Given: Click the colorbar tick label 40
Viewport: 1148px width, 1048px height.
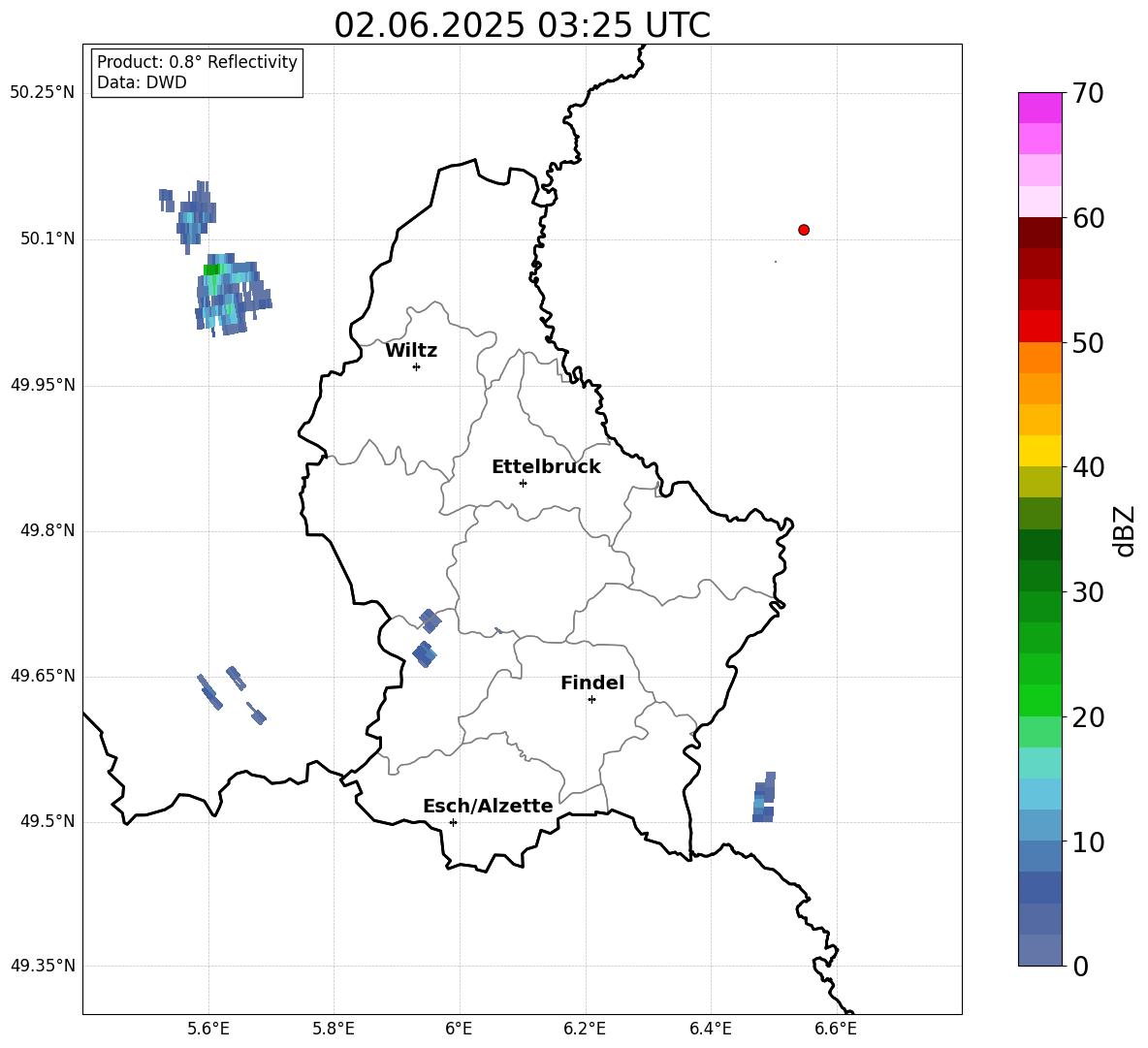Looking at the screenshot, I should click(1088, 467).
